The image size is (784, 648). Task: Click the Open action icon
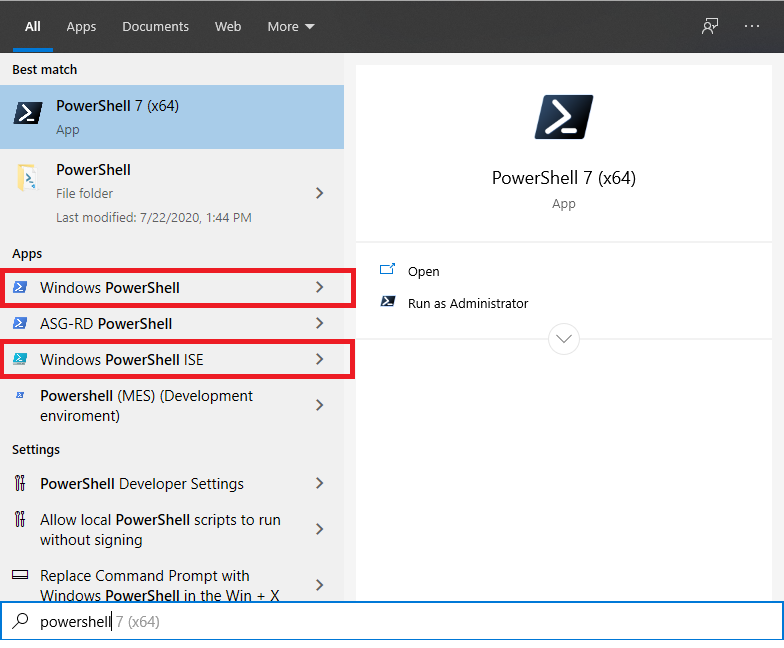(x=387, y=270)
